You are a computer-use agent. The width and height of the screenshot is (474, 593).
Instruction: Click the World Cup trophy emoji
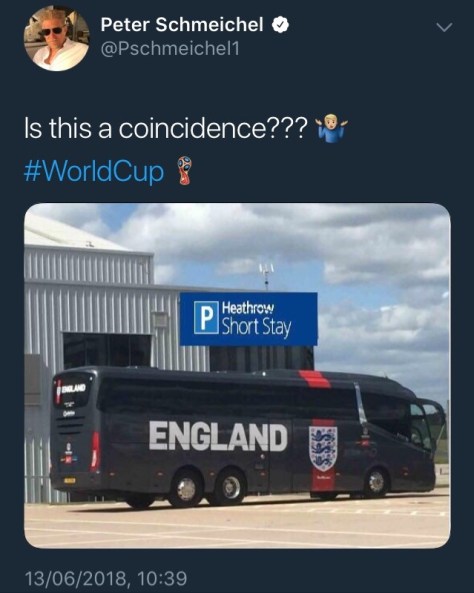(x=185, y=171)
